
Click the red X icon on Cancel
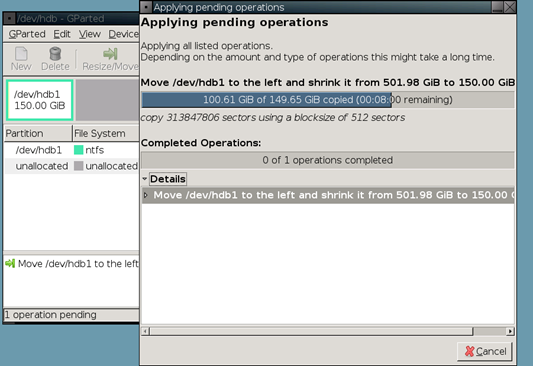click(469, 351)
